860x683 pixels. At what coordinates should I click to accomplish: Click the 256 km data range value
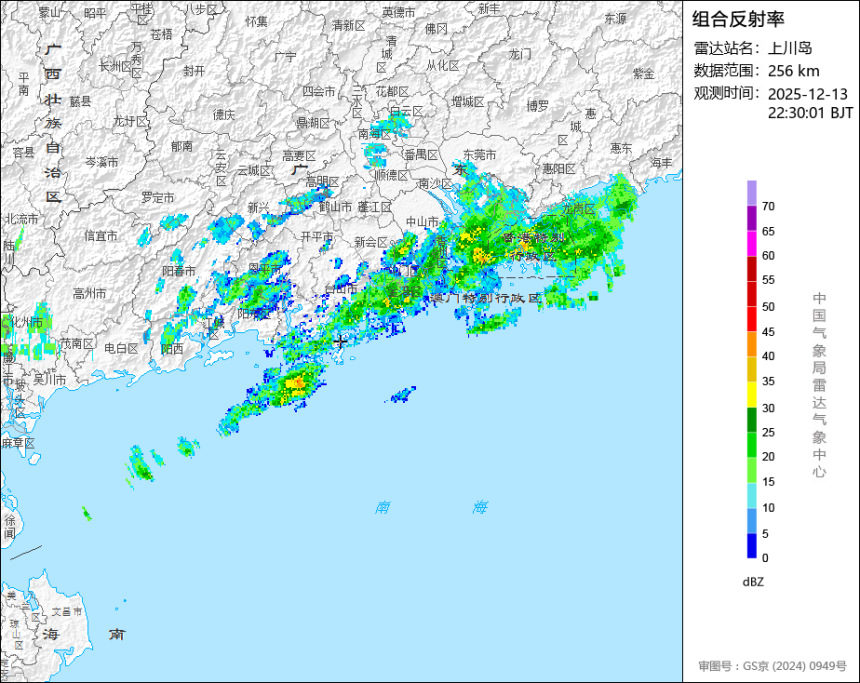[x=794, y=71]
